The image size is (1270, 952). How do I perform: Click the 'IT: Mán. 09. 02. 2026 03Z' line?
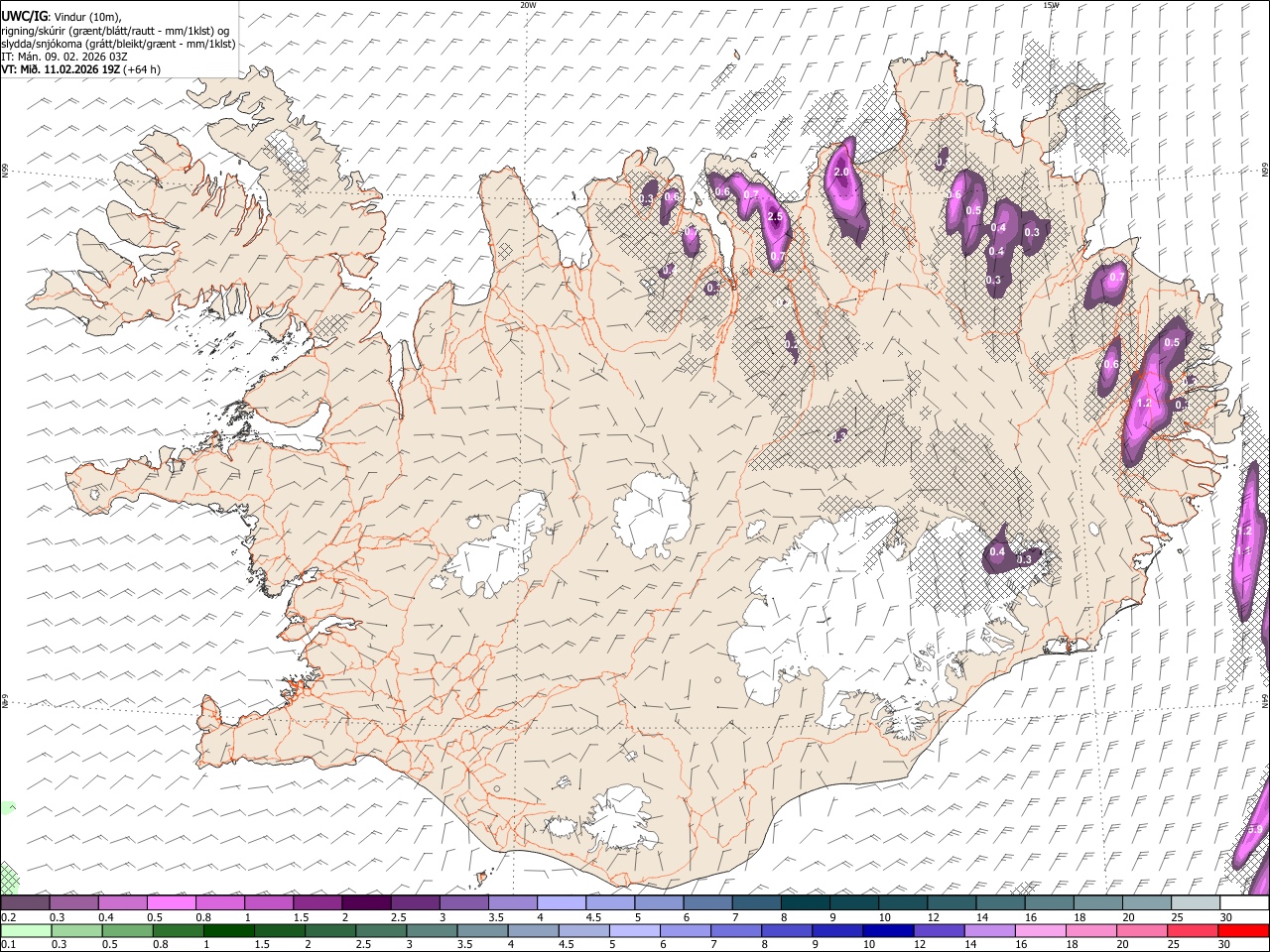pos(64,57)
